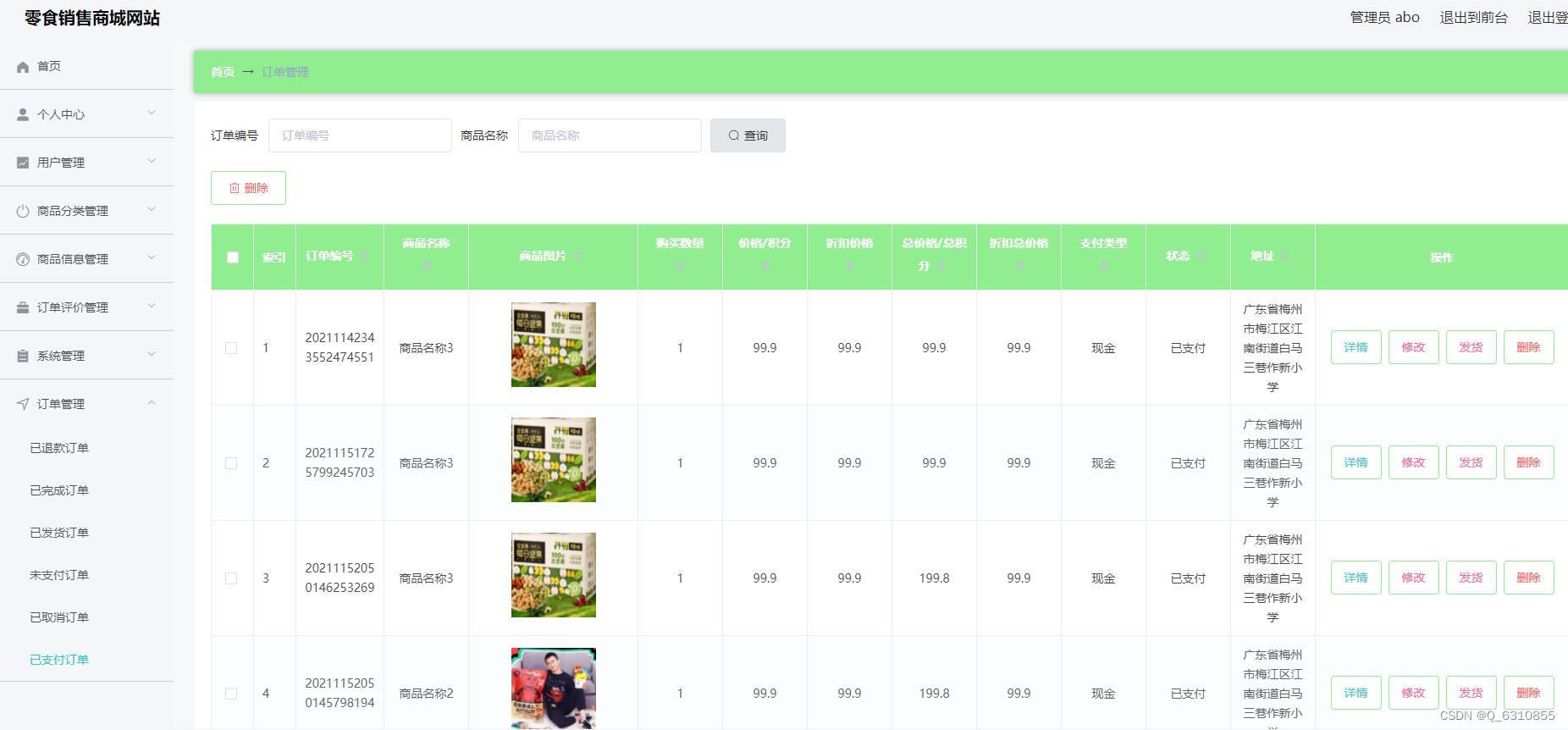Click 删除 for order row 4

click(1528, 693)
